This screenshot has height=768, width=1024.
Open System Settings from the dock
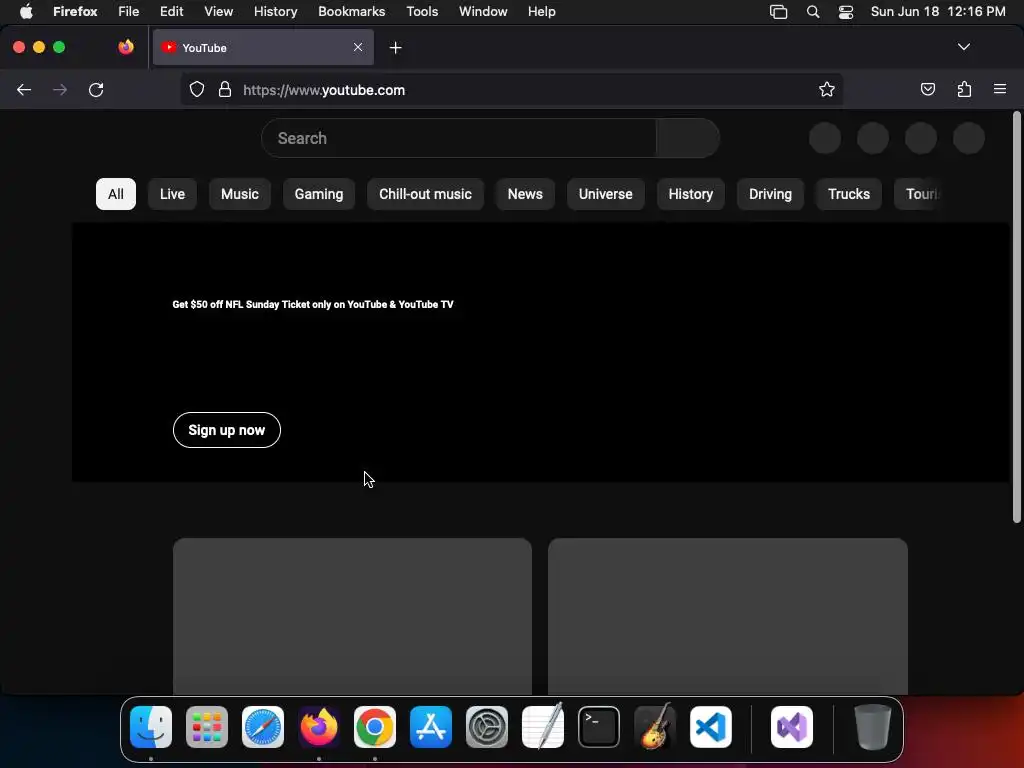pos(487,727)
